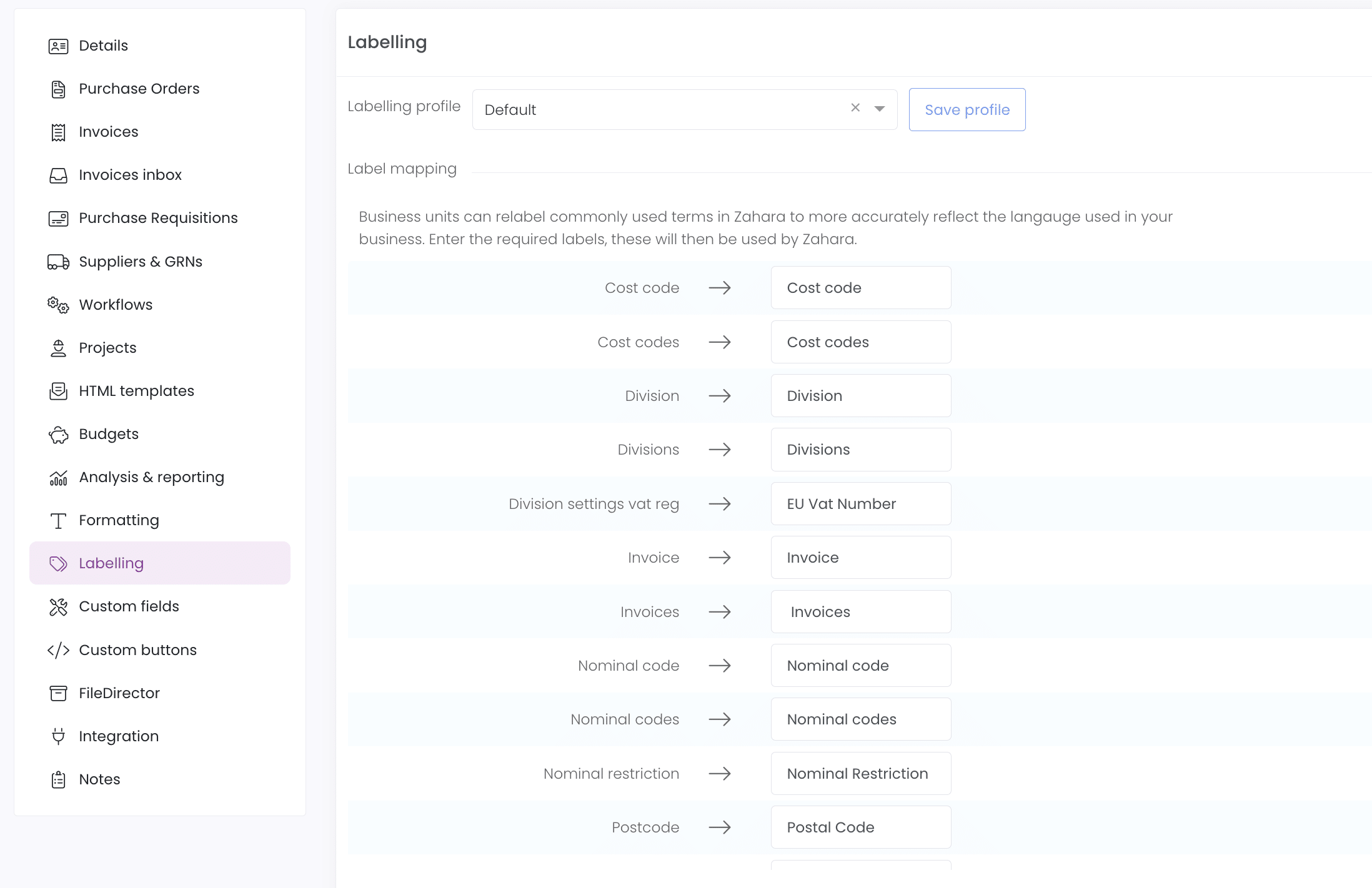The height and width of the screenshot is (888, 1372).
Task: Click the Save profile button
Action: (967, 110)
